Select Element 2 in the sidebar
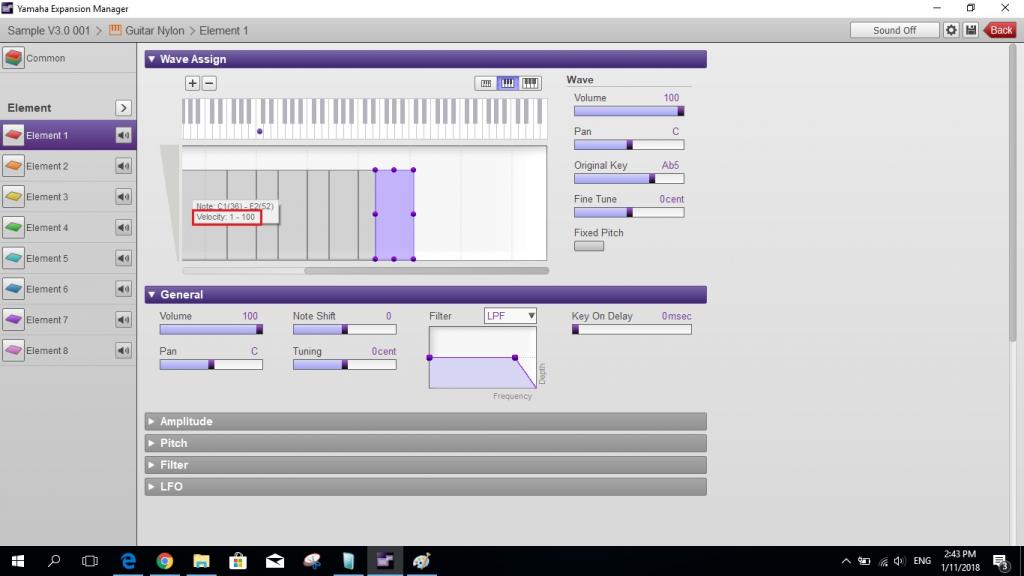1024x576 pixels. pyautogui.click(x=68, y=166)
